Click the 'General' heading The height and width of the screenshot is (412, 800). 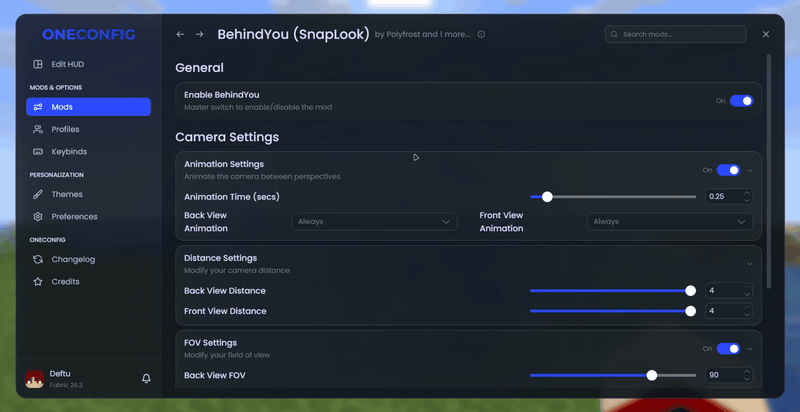[x=199, y=68]
